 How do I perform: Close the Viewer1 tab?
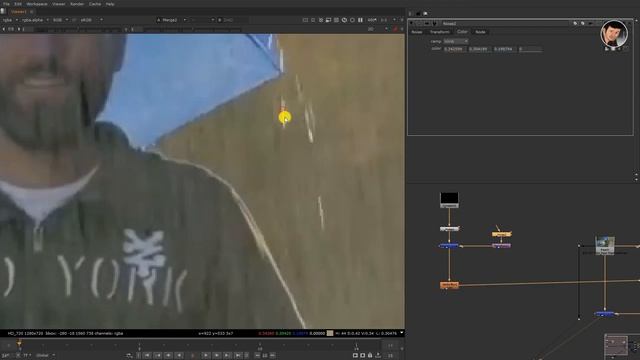(x=31, y=12)
